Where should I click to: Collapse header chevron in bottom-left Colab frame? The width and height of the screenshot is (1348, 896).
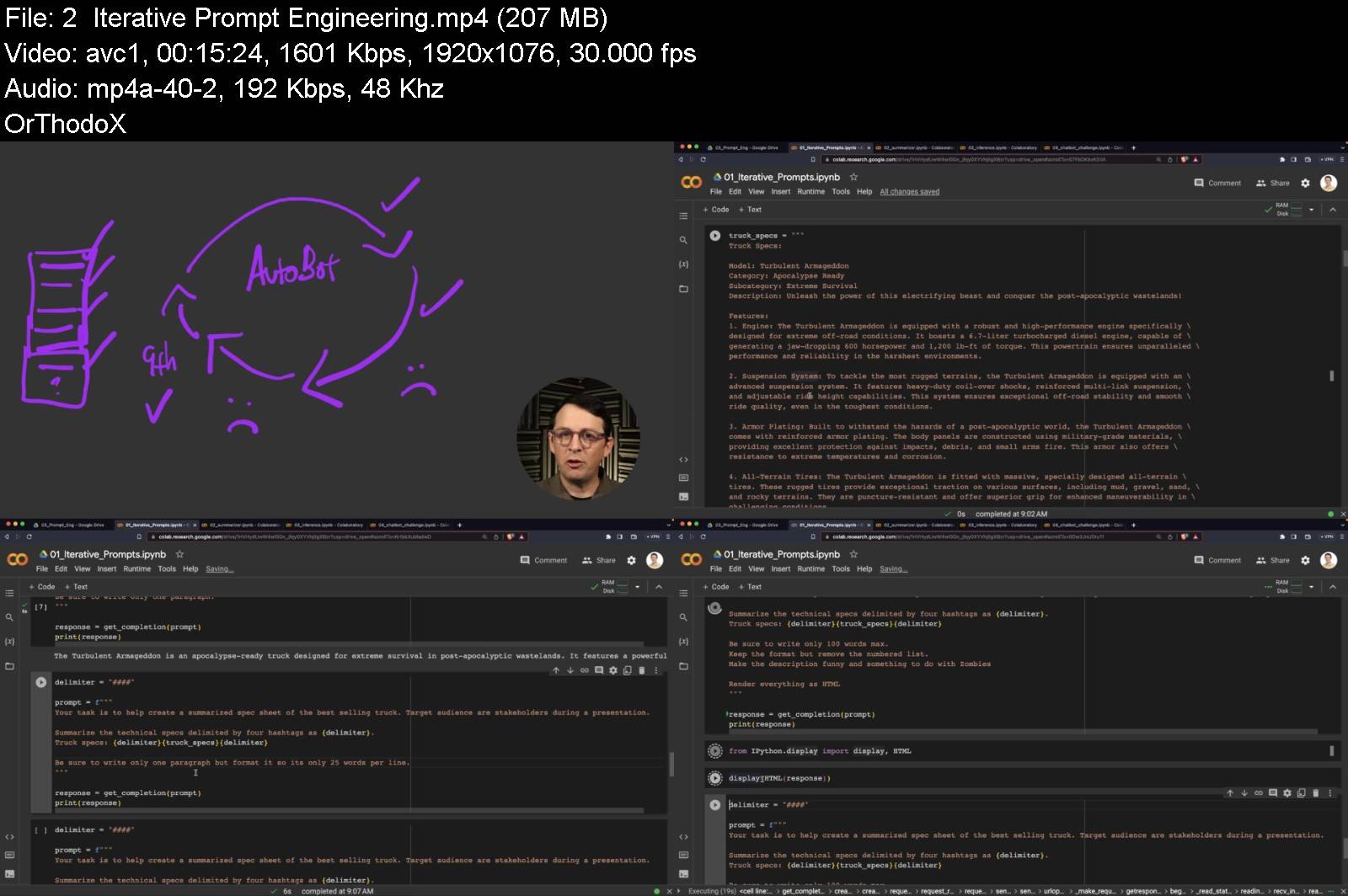click(x=659, y=587)
